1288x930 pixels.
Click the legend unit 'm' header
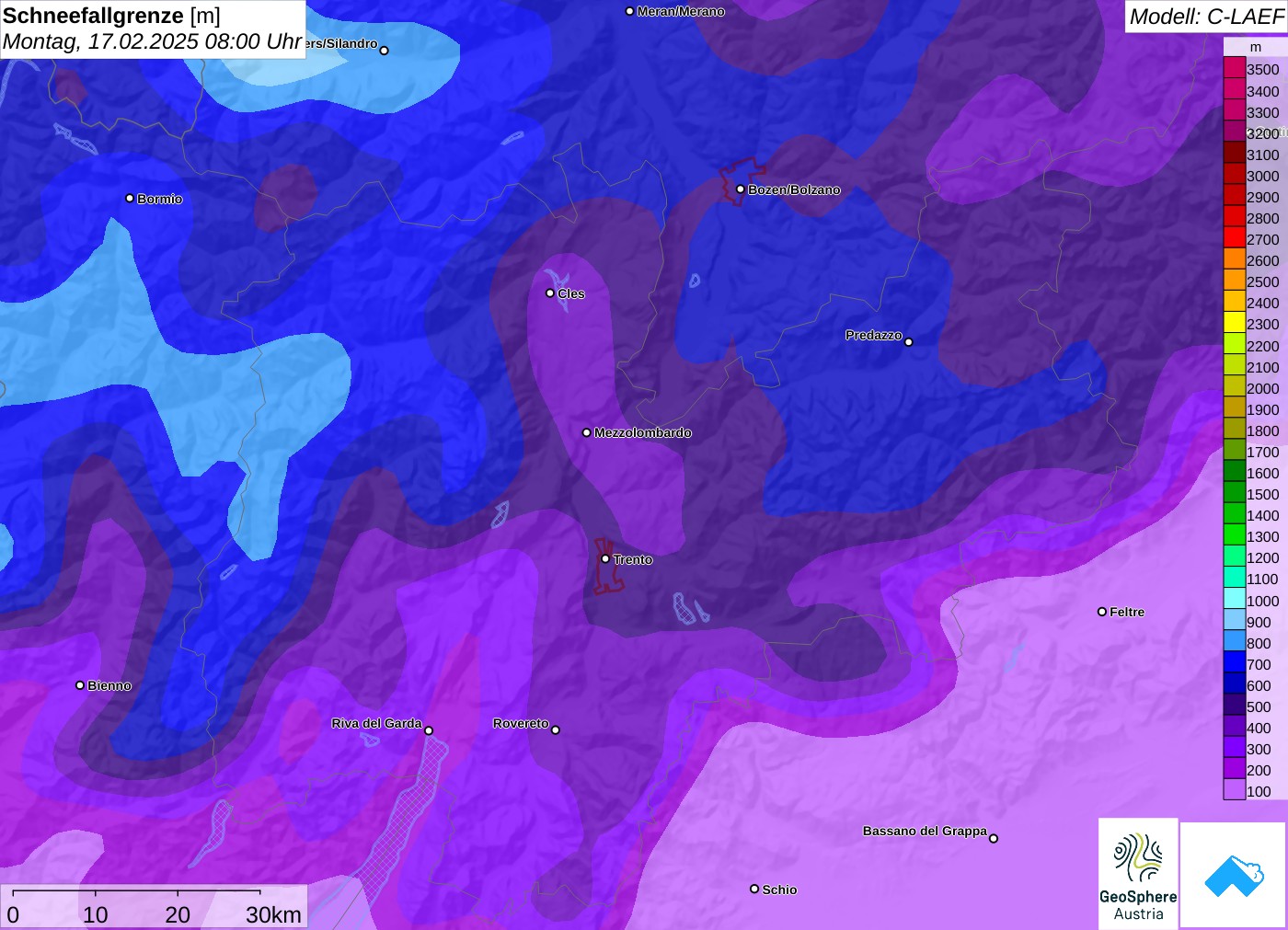[x=1256, y=47]
